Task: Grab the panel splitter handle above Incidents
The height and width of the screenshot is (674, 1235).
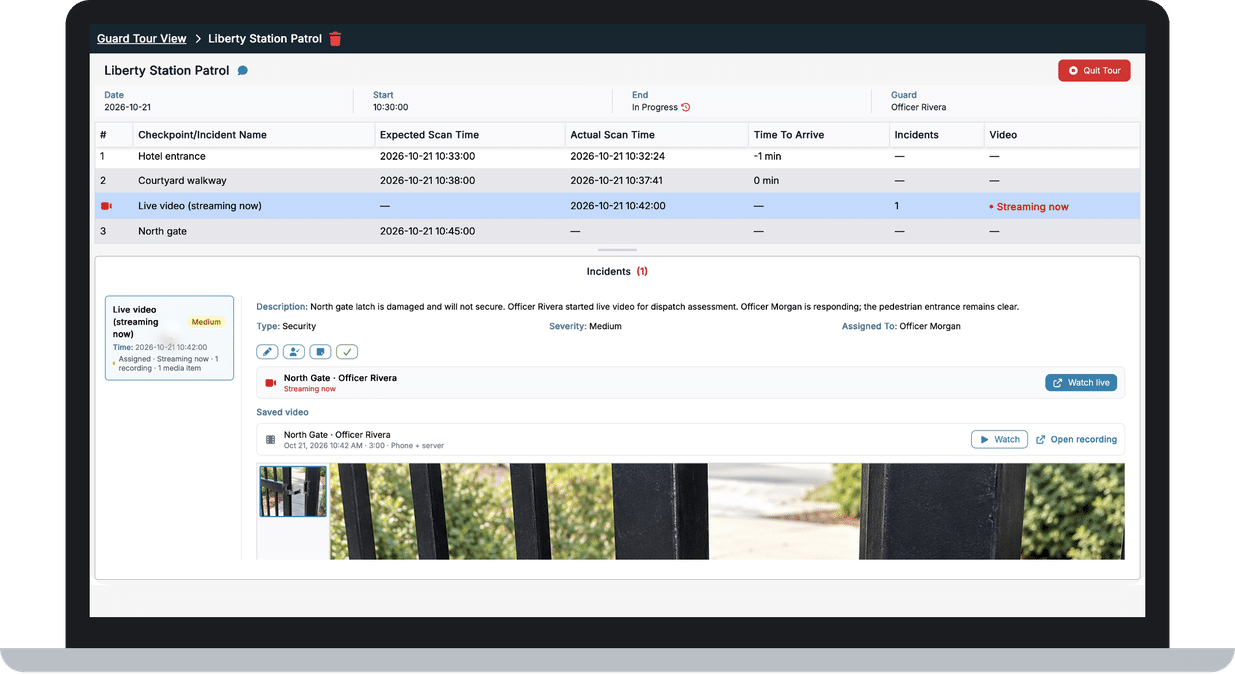Action: (x=617, y=249)
